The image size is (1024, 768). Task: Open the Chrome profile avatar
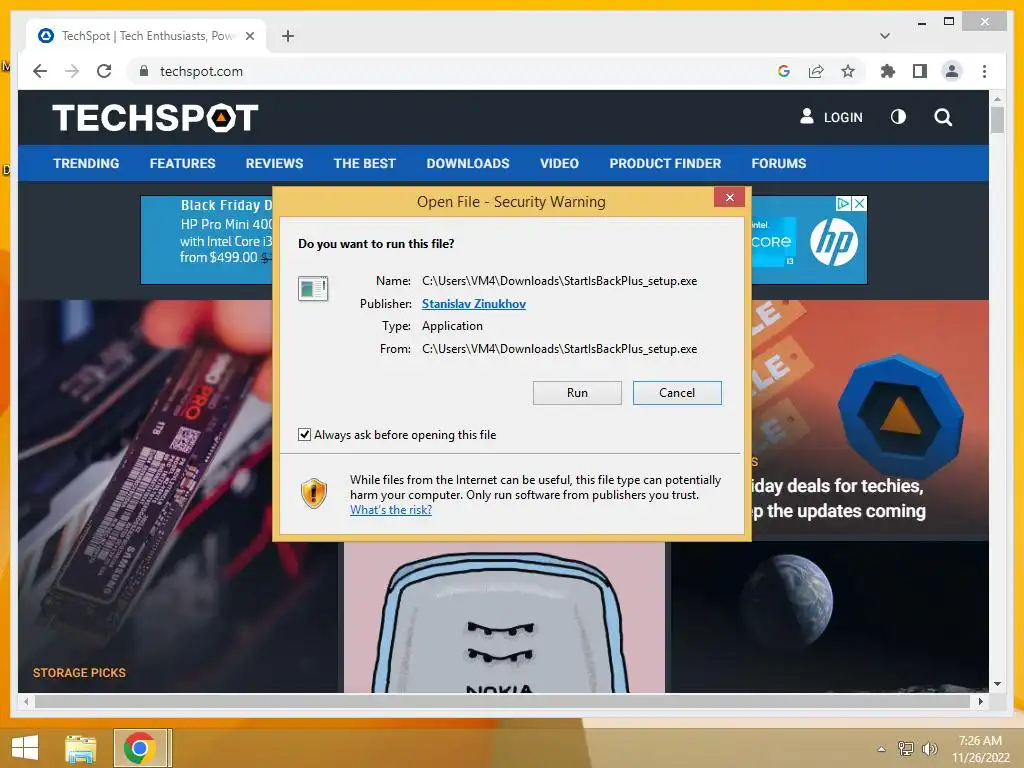click(x=952, y=71)
